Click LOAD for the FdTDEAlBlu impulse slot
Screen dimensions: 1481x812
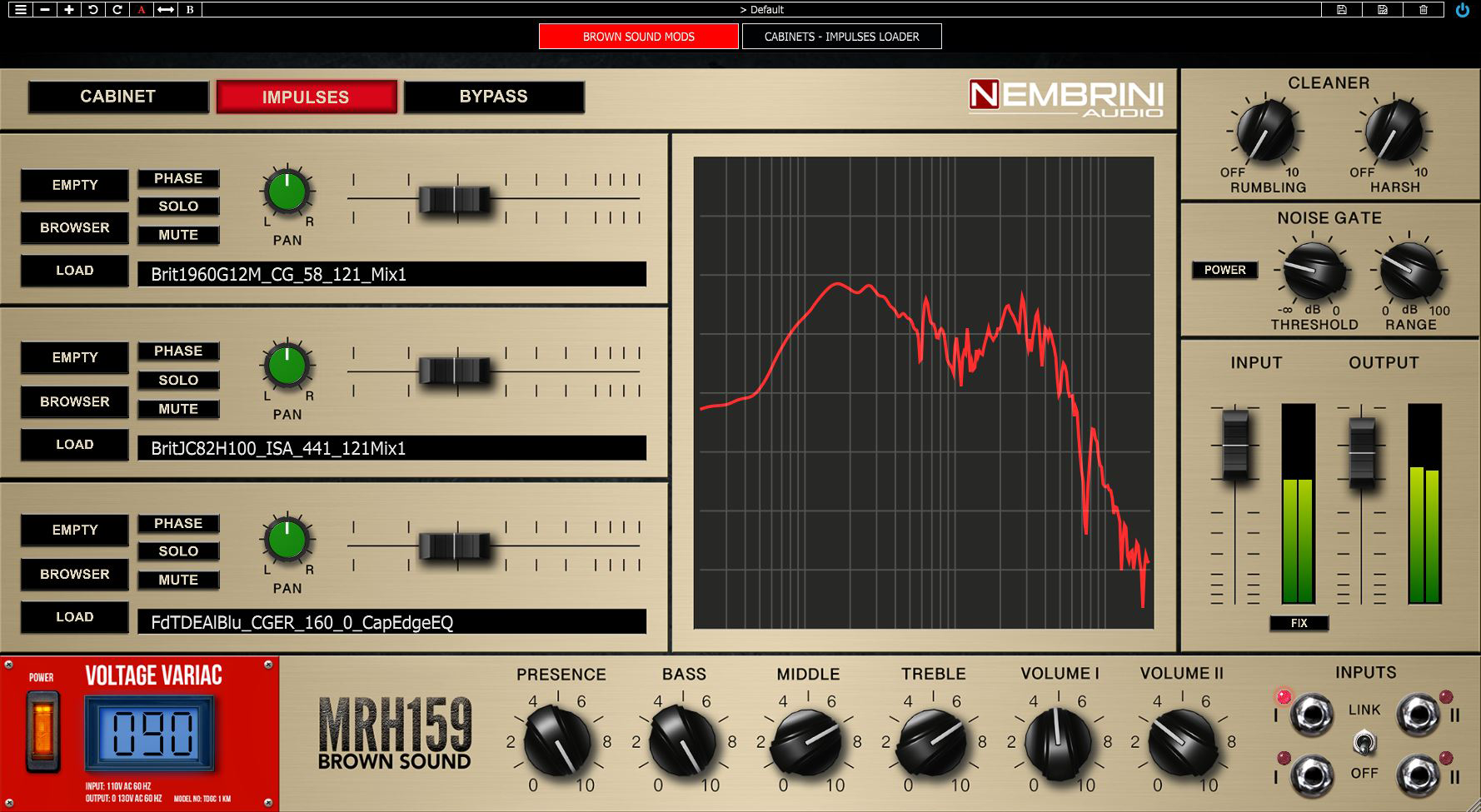(75, 617)
